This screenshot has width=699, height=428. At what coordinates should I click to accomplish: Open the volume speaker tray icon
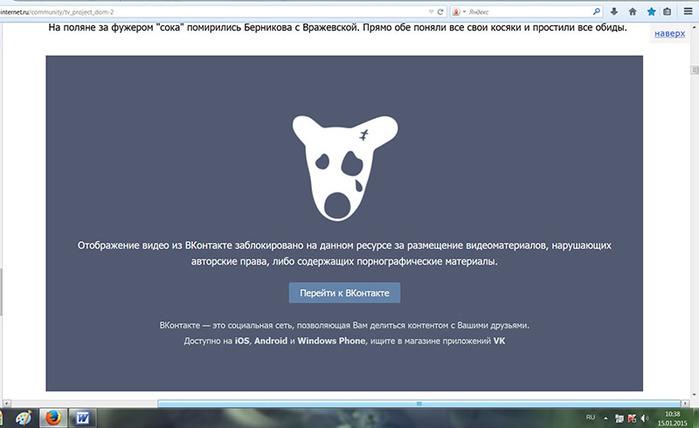pyautogui.click(x=645, y=418)
